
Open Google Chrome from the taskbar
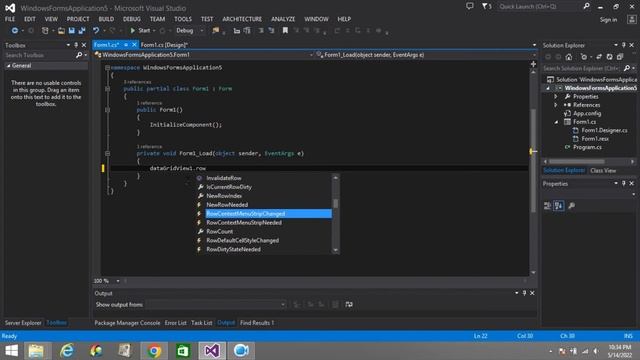154,351
